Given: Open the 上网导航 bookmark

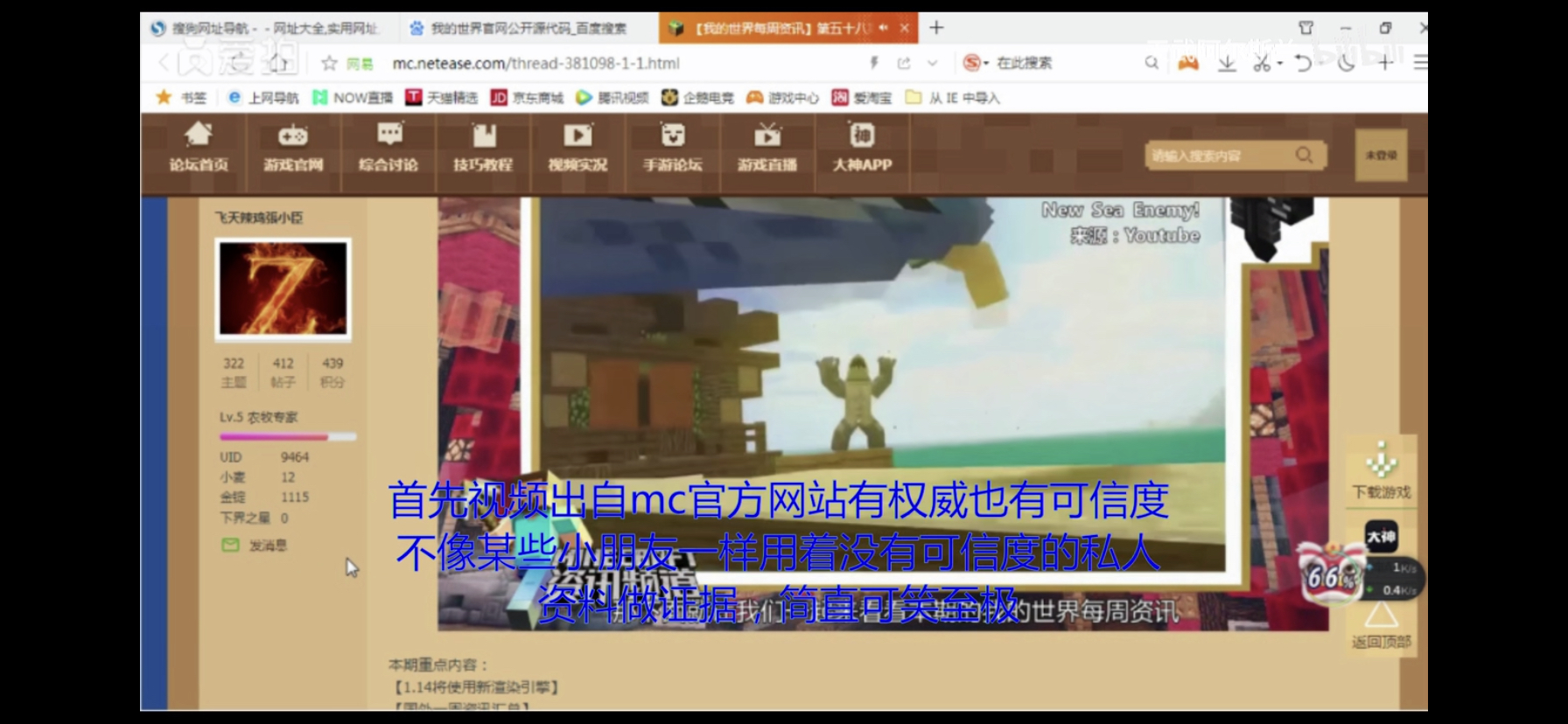Looking at the screenshot, I should pos(263,97).
